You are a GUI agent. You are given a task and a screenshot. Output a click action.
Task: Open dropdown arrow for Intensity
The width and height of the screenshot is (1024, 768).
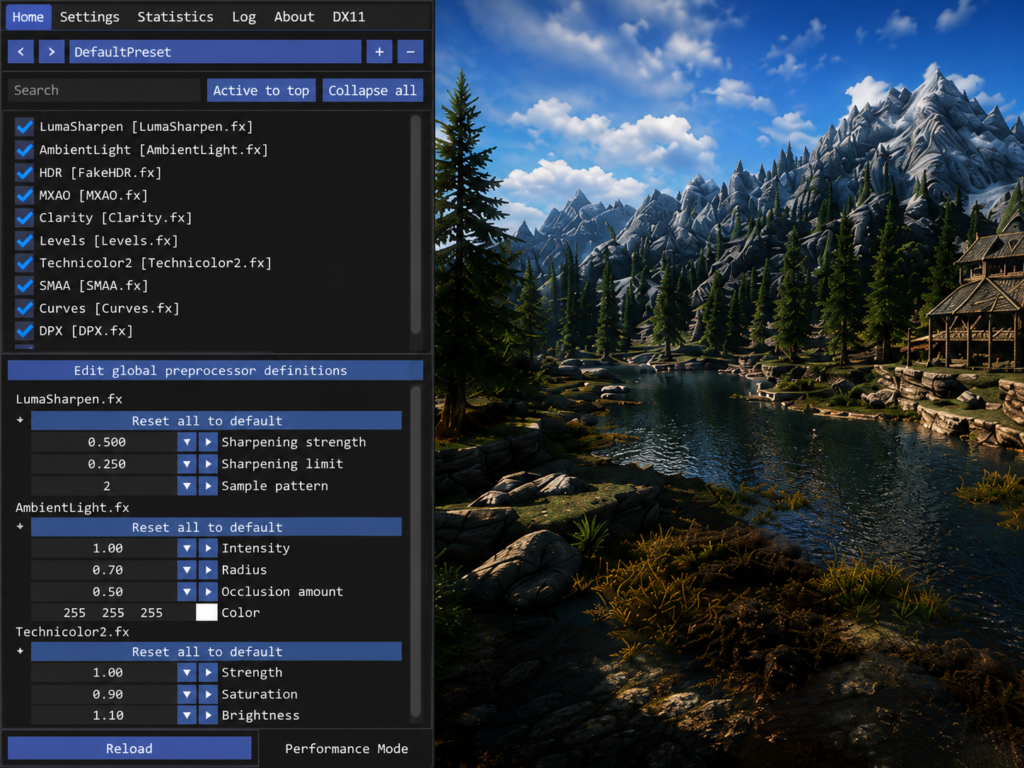(x=187, y=548)
